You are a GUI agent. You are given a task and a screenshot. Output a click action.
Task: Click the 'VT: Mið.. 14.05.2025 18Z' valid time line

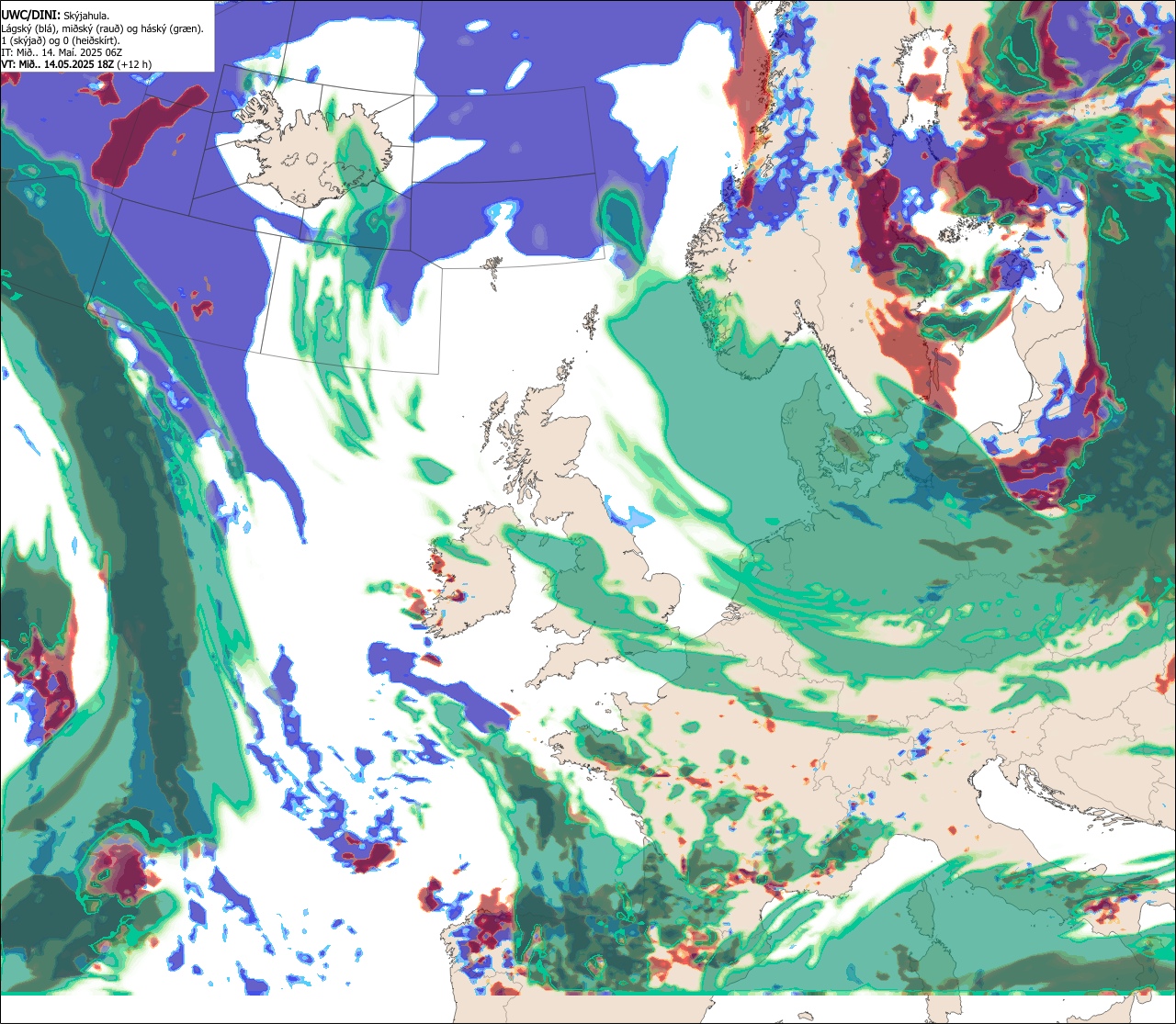coord(76,64)
